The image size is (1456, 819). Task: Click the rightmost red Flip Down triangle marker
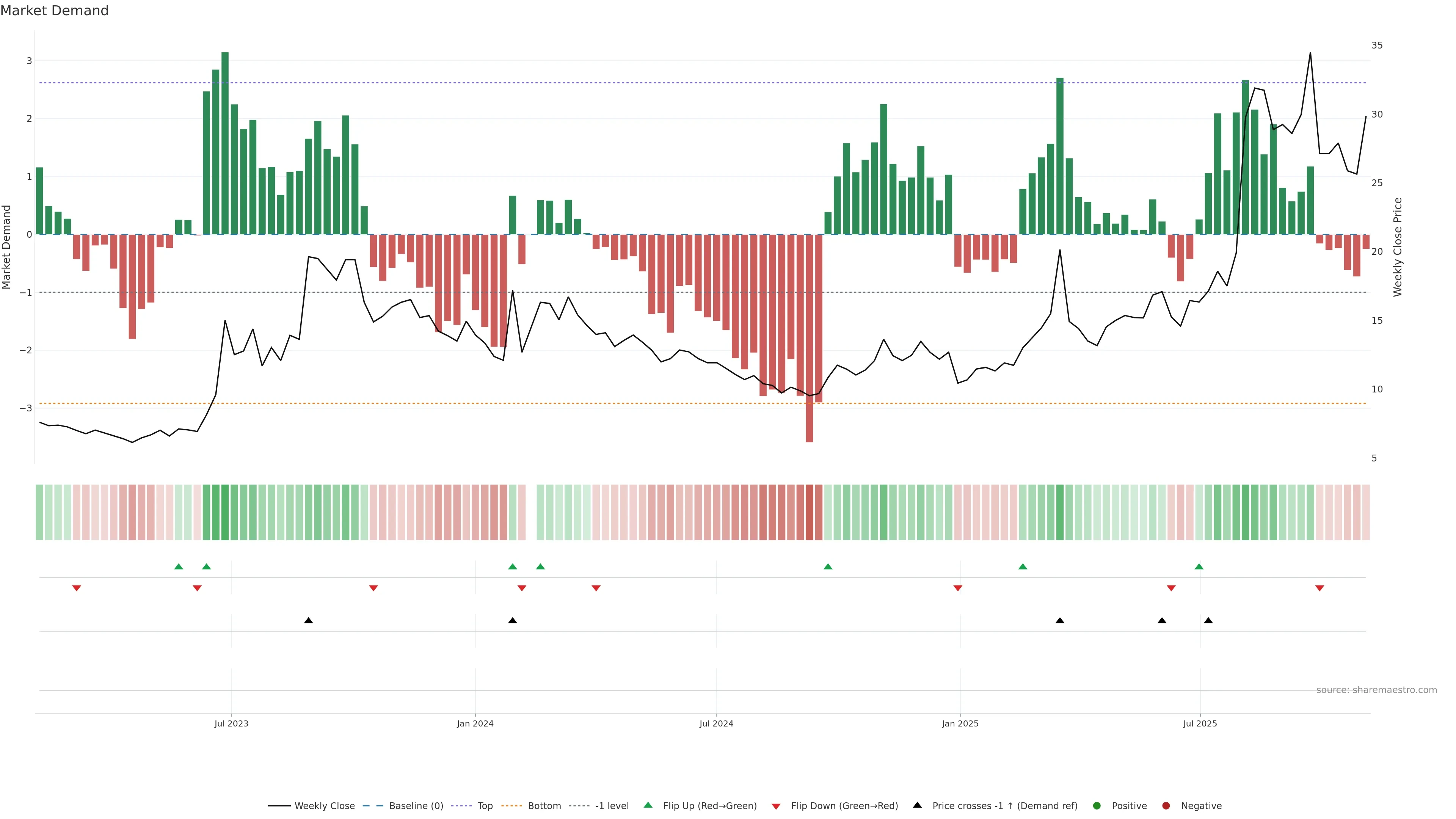[1319, 588]
